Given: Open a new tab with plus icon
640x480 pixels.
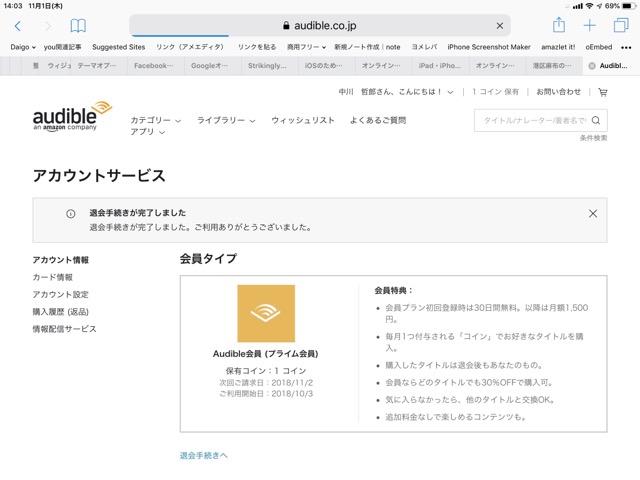Looking at the screenshot, I should pyautogui.click(x=590, y=26).
